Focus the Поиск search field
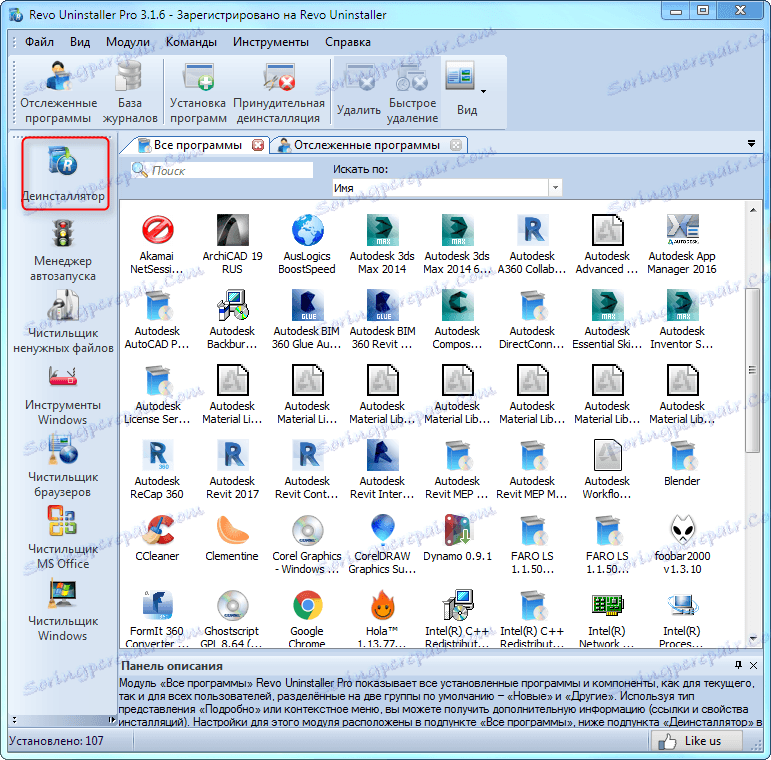 222,171
